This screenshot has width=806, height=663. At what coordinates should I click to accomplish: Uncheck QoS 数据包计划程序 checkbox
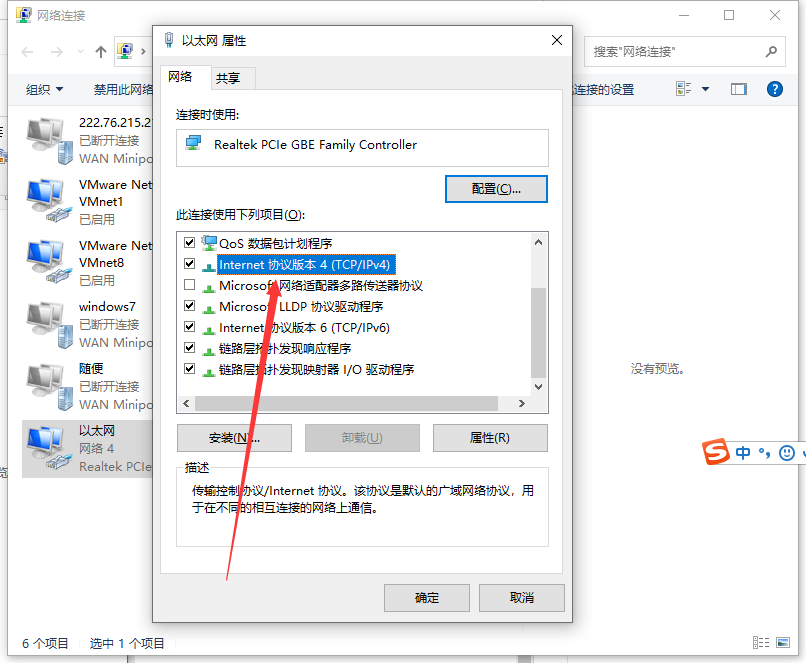(x=190, y=243)
